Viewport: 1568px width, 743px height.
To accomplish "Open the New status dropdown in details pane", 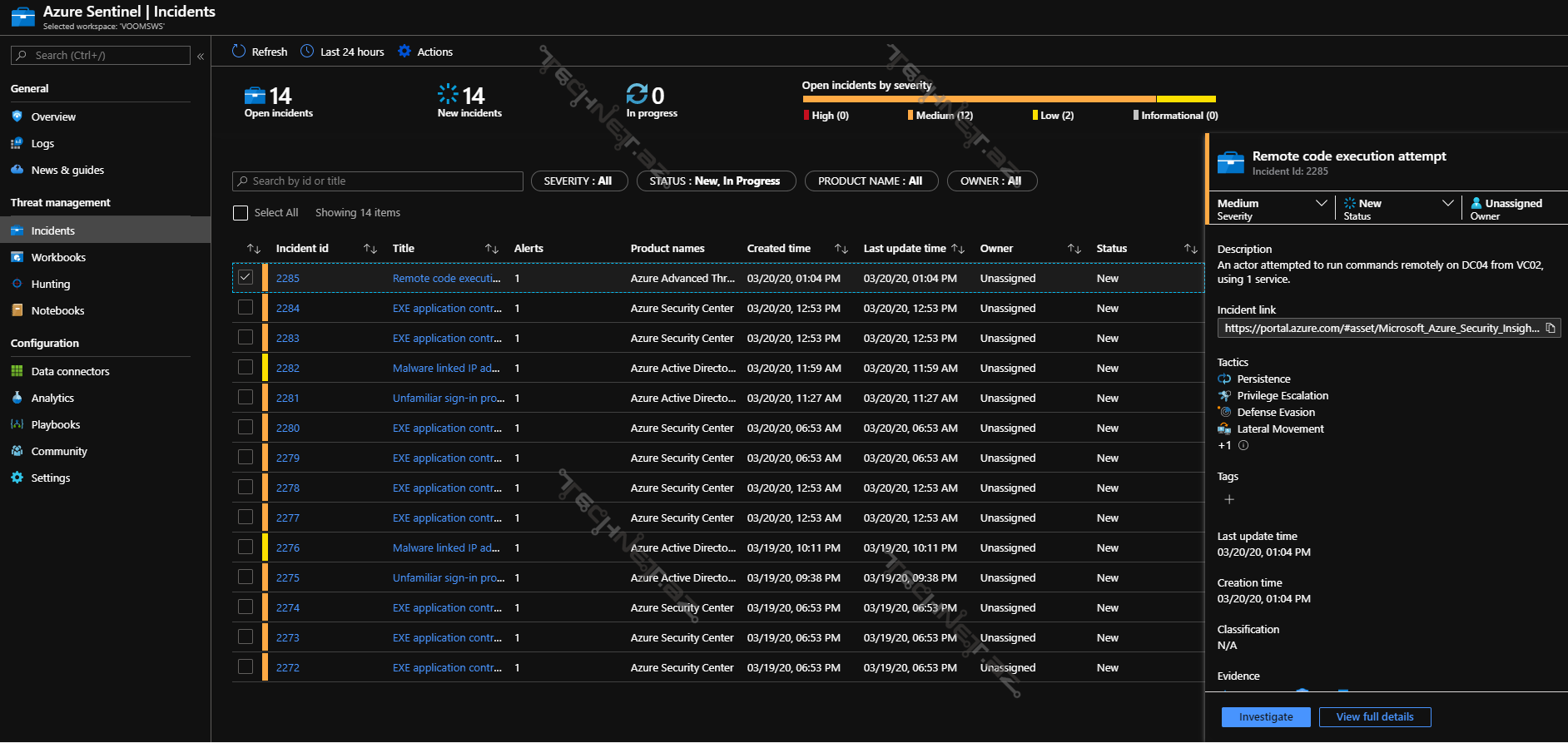I will (x=1447, y=204).
